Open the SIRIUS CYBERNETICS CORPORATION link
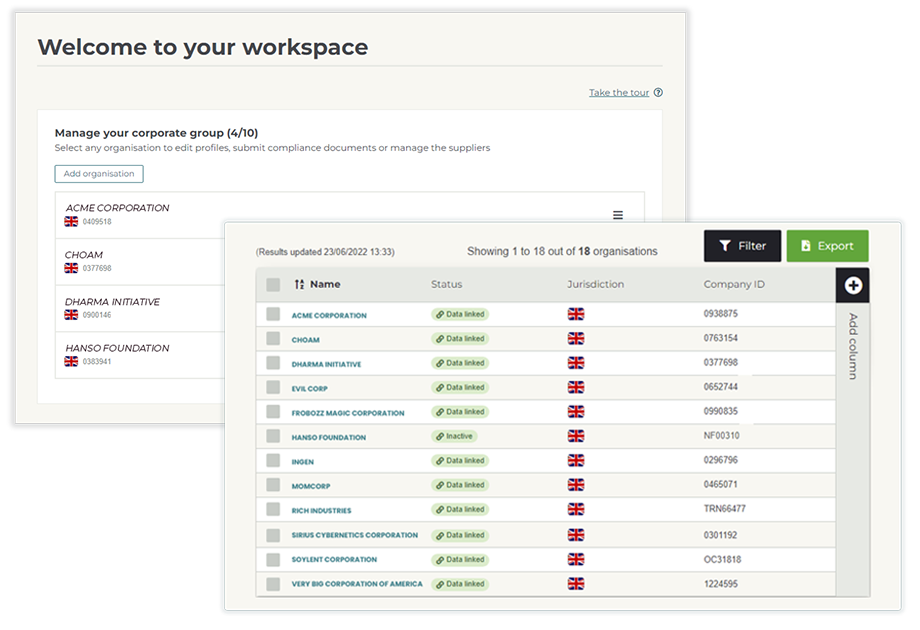The image size is (920, 630). coord(354,536)
